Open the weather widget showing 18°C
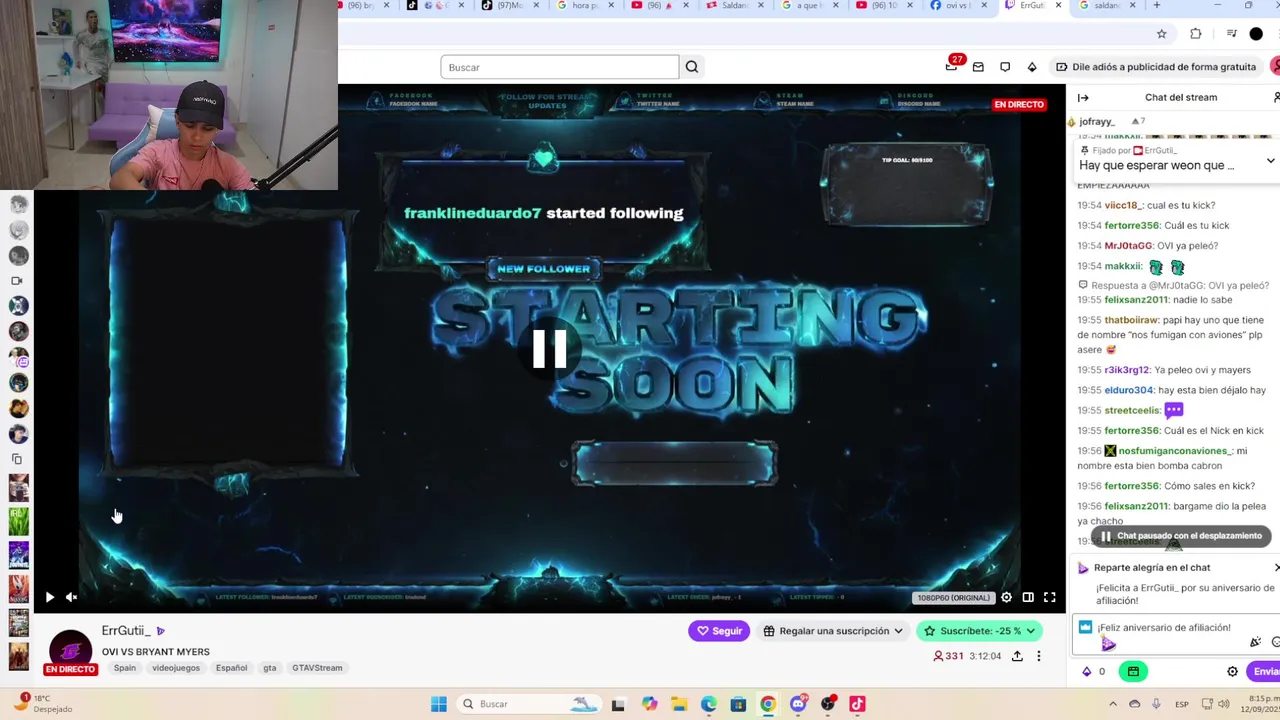The image size is (1280, 720). [x=42, y=704]
